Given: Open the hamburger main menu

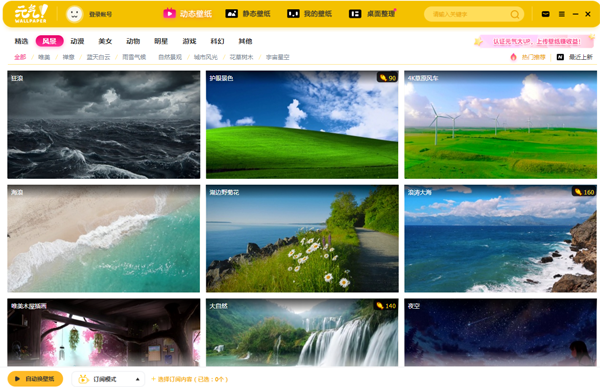Looking at the screenshot, I should tap(561, 14).
